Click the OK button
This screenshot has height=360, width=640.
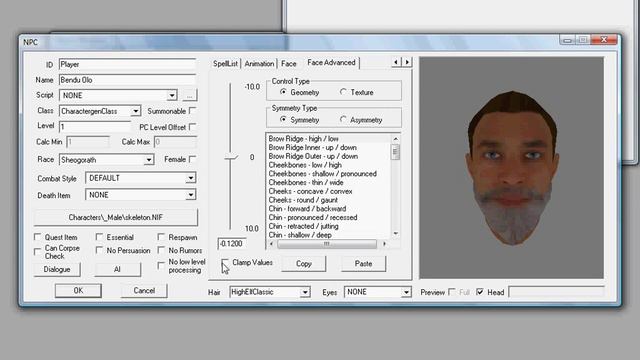(78, 291)
